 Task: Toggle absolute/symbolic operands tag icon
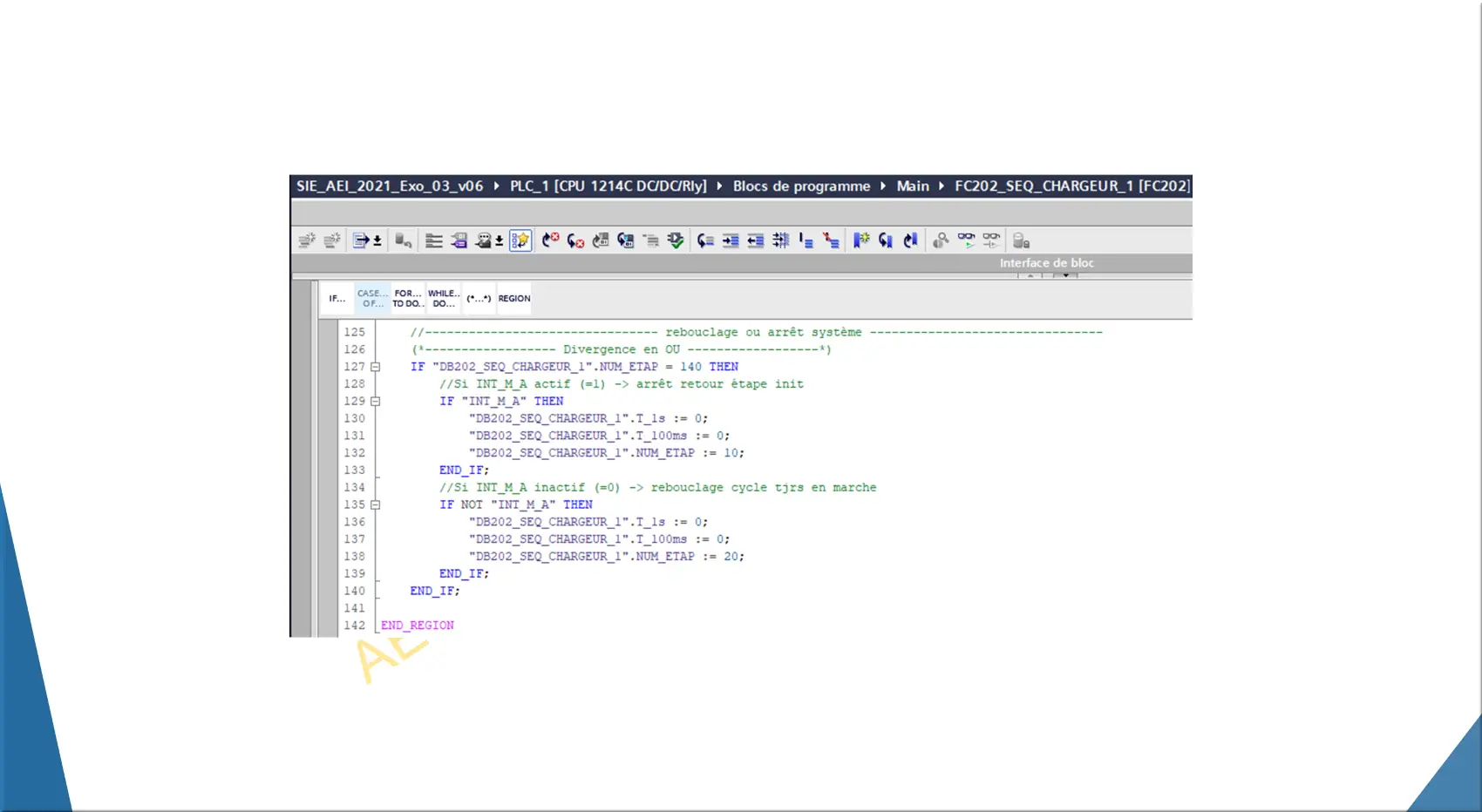[459, 240]
